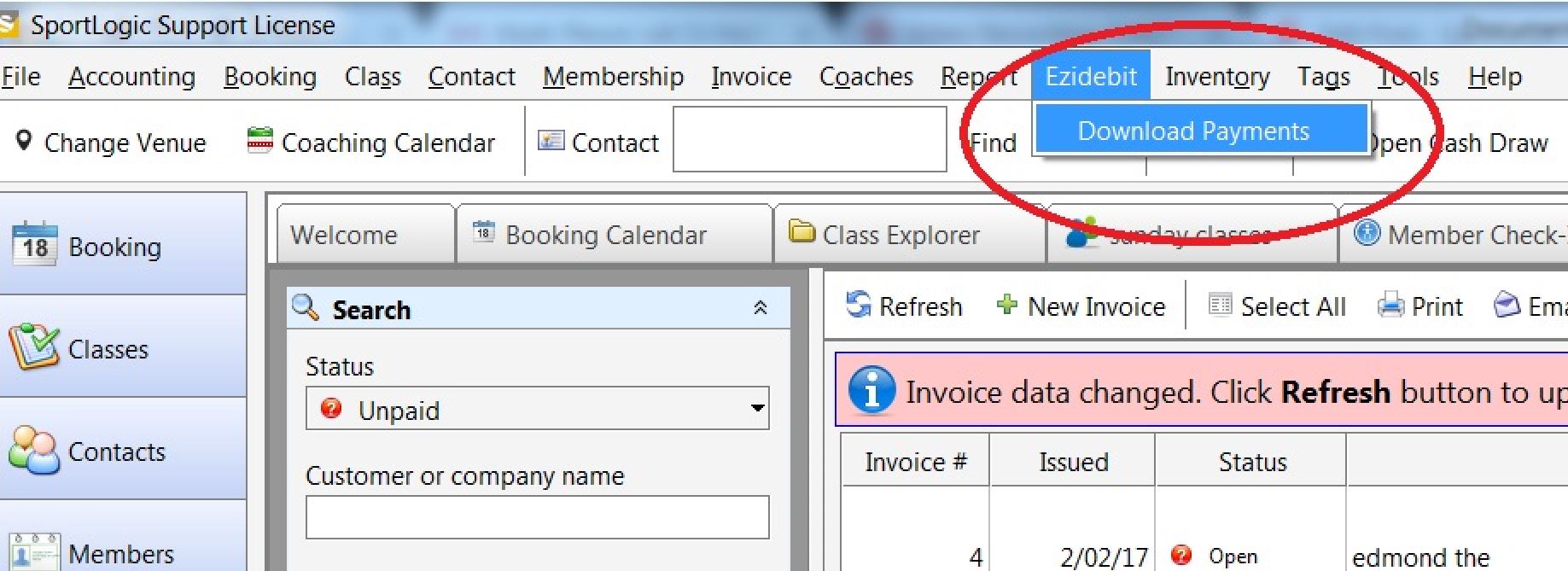
Task: Choose Download Payments from the Ezidebit menu
Action: [1201, 131]
